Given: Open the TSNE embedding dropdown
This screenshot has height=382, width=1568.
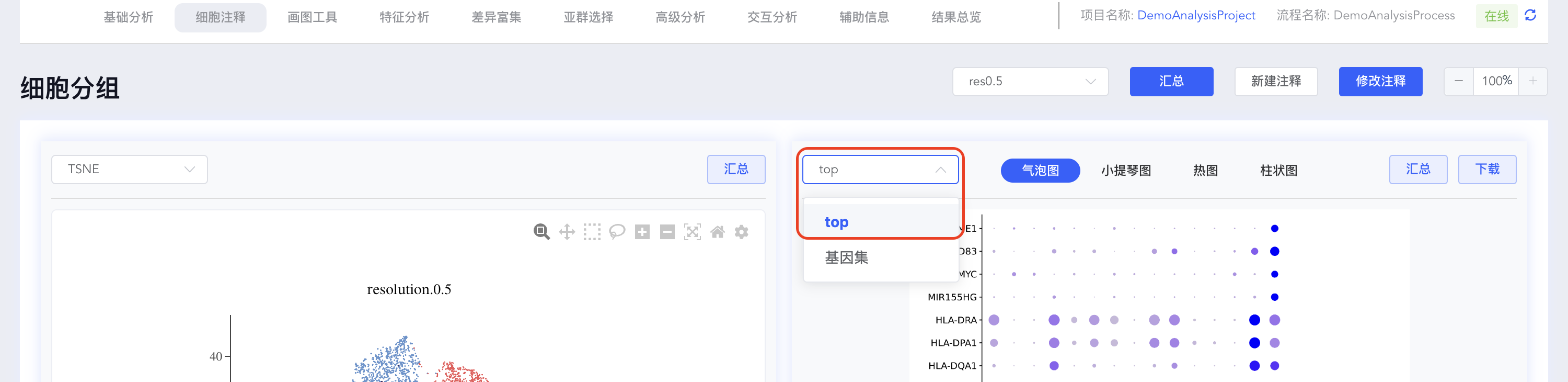Looking at the screenshot, I should [130, 169].
